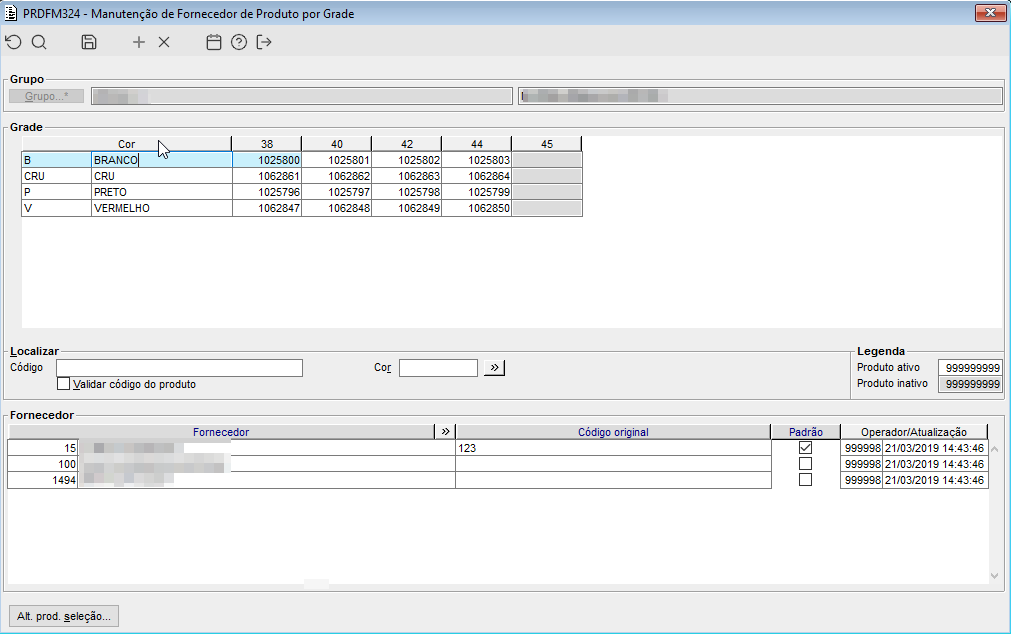Click product code 1062847
The height and width of the screenshot is (634, 1011).
(x=267, y=208)
